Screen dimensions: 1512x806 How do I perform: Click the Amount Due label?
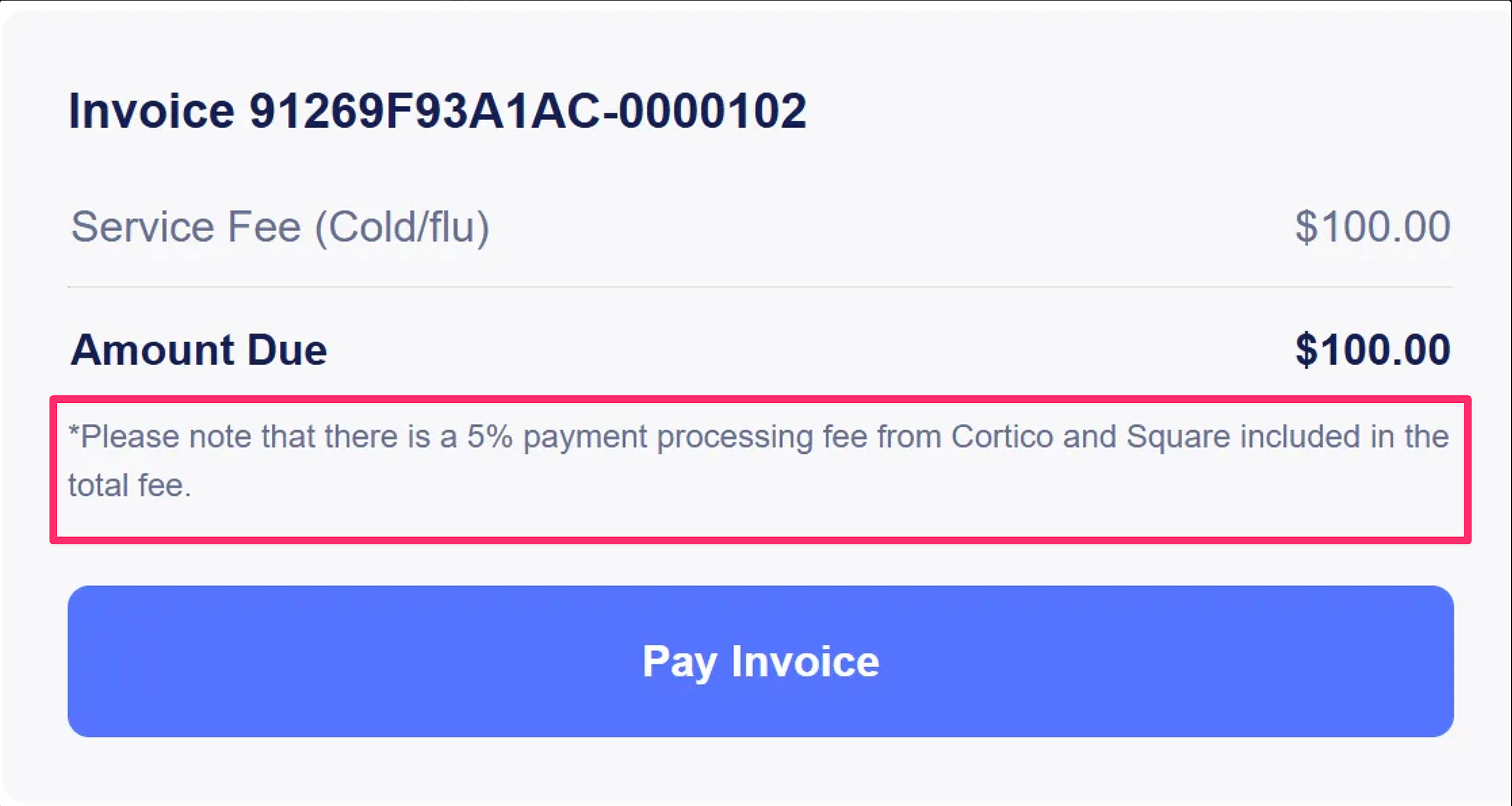(198, 350)
